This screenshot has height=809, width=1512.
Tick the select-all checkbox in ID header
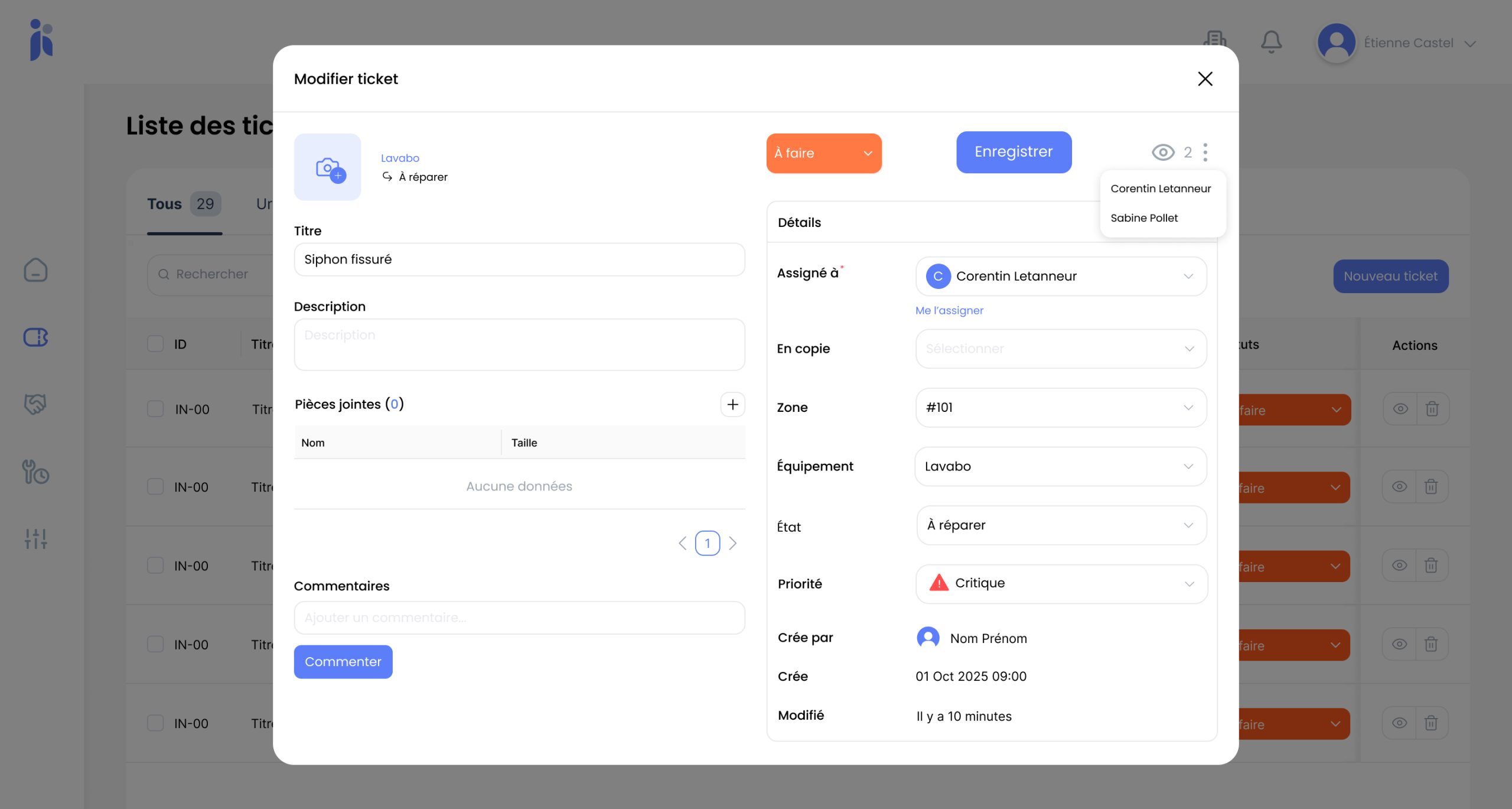point(155,344)
